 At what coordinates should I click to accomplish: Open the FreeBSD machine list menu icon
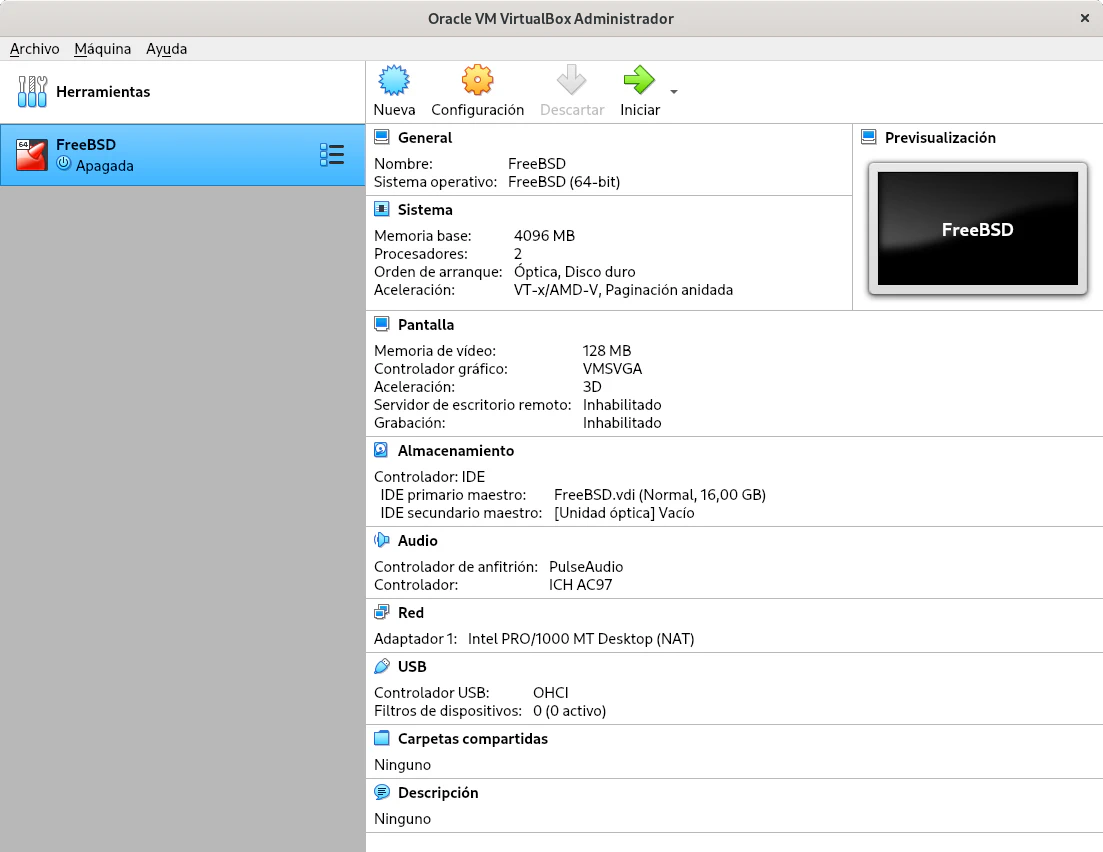[x=332, y=154]
